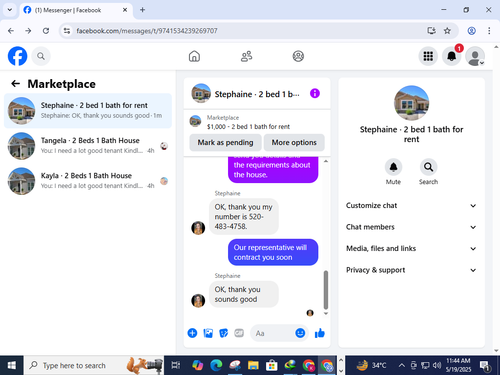Open large listing thumbnail in info panel

coord(411,103)
